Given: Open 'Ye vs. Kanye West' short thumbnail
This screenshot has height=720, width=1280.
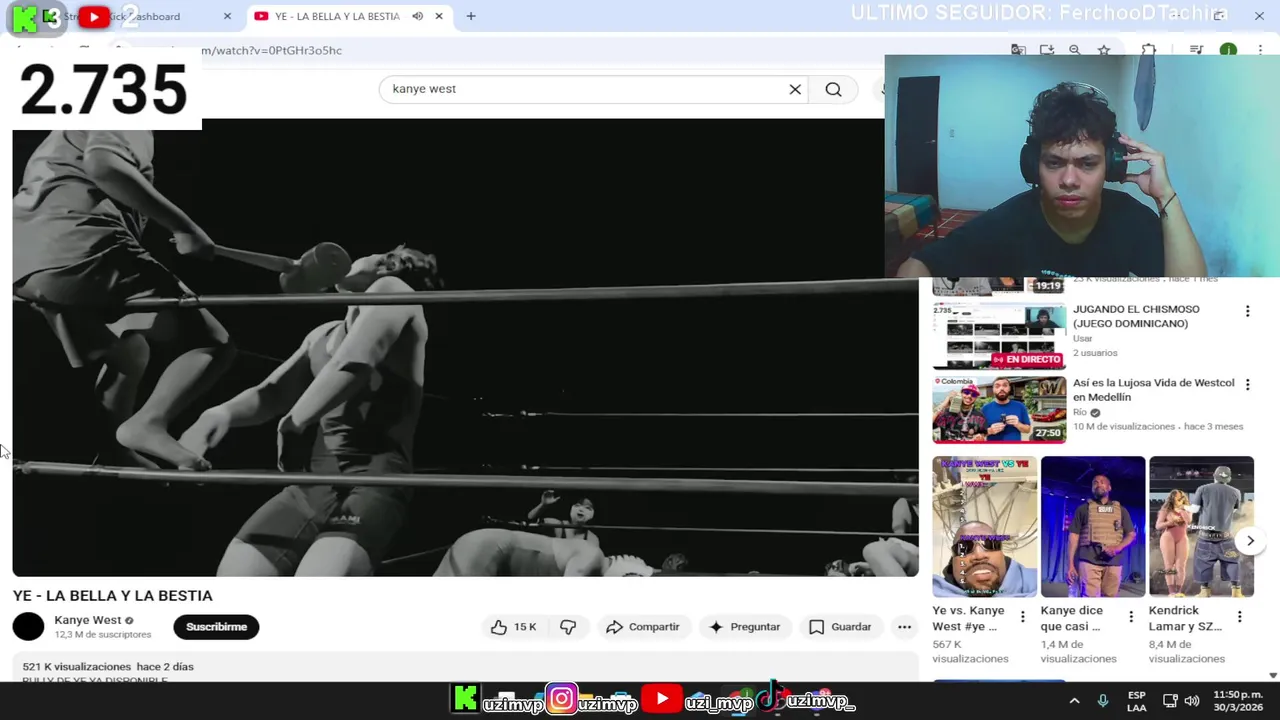Looking at the screenshot, I should (x=984, y=526).
